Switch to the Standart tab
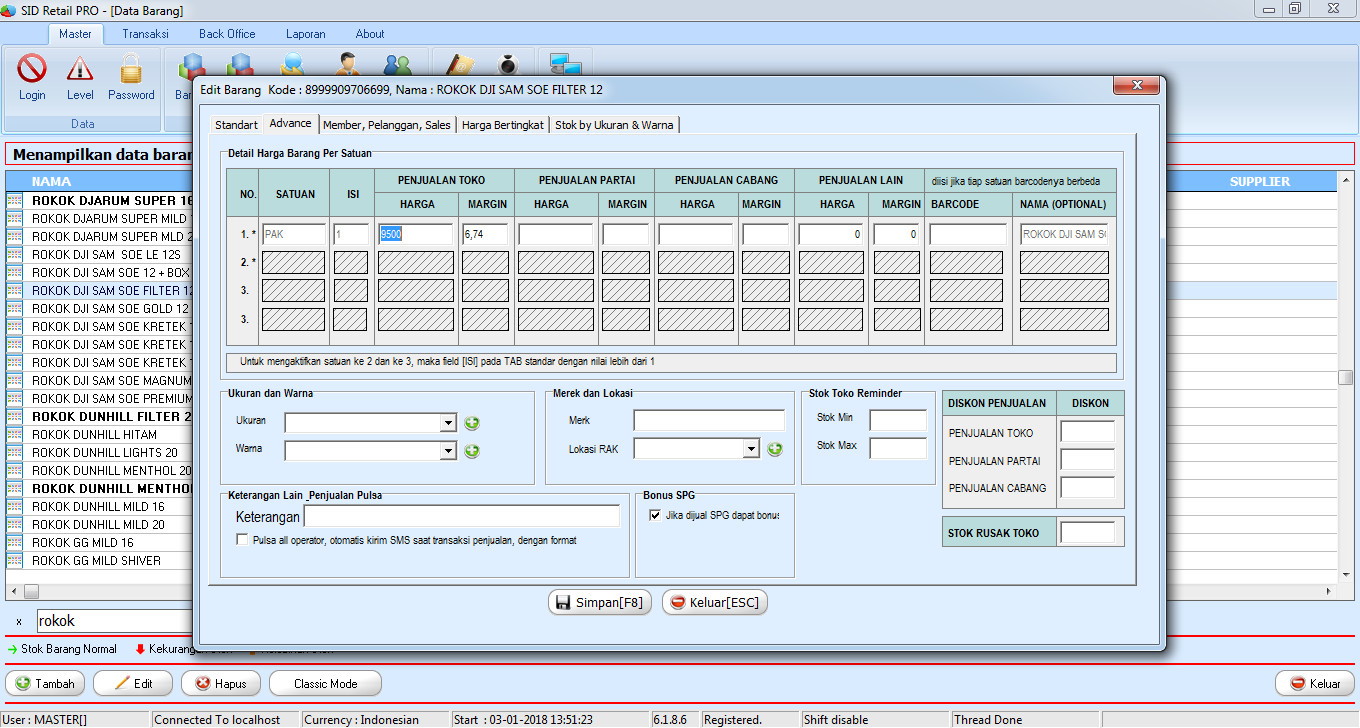Viewport: 1360px width, 728px height. [x=236, y=125]
